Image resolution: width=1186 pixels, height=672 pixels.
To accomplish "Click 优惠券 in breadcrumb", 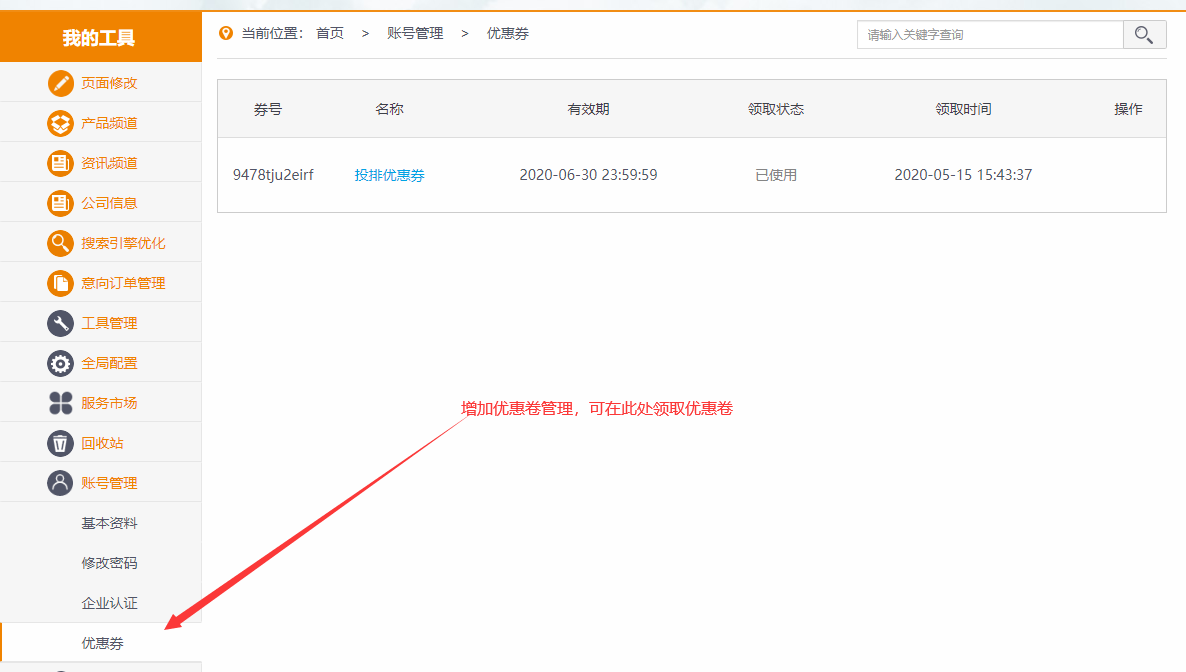I will (x=508, y=33).
